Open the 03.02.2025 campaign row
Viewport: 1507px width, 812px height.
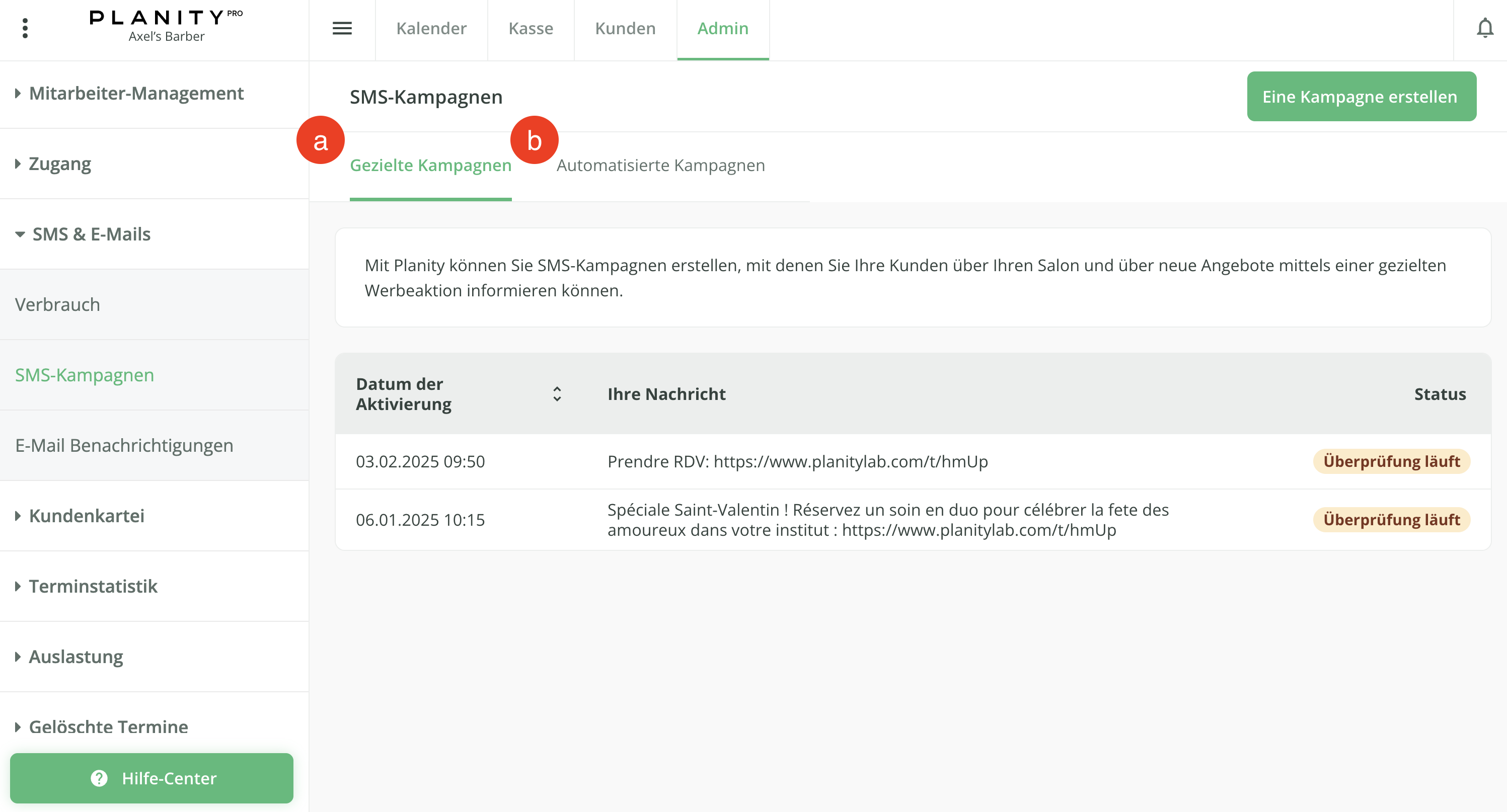(797, 461)
